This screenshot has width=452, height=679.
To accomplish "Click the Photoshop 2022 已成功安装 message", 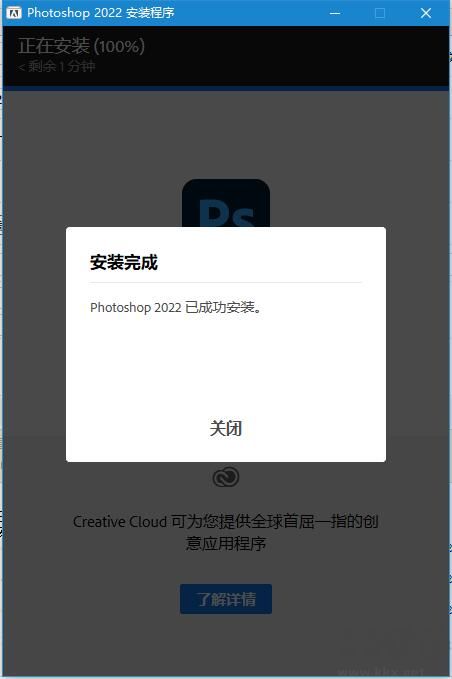I will click(176, 307).
